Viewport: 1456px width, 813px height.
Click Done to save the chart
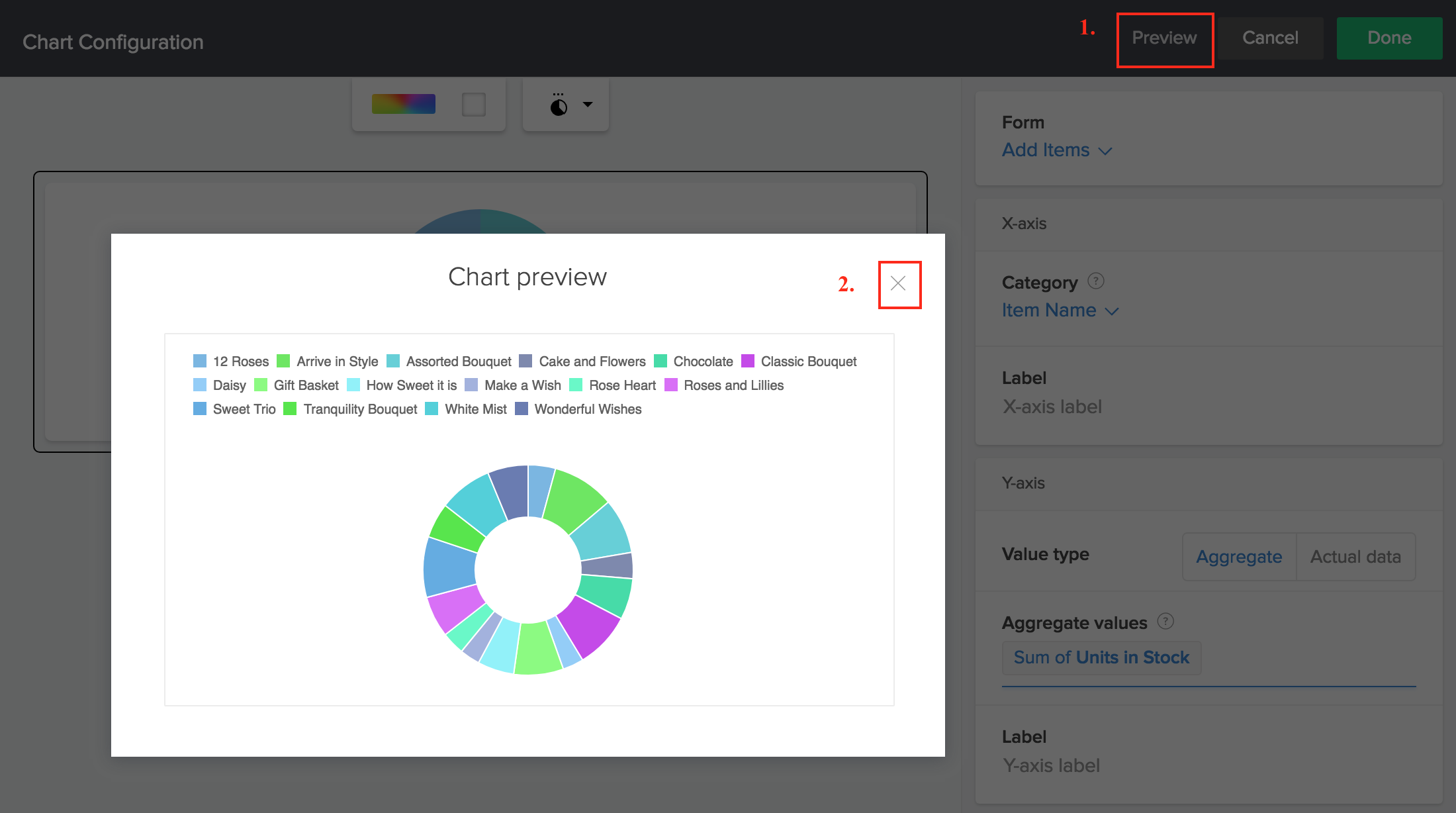coord(1388,38)
